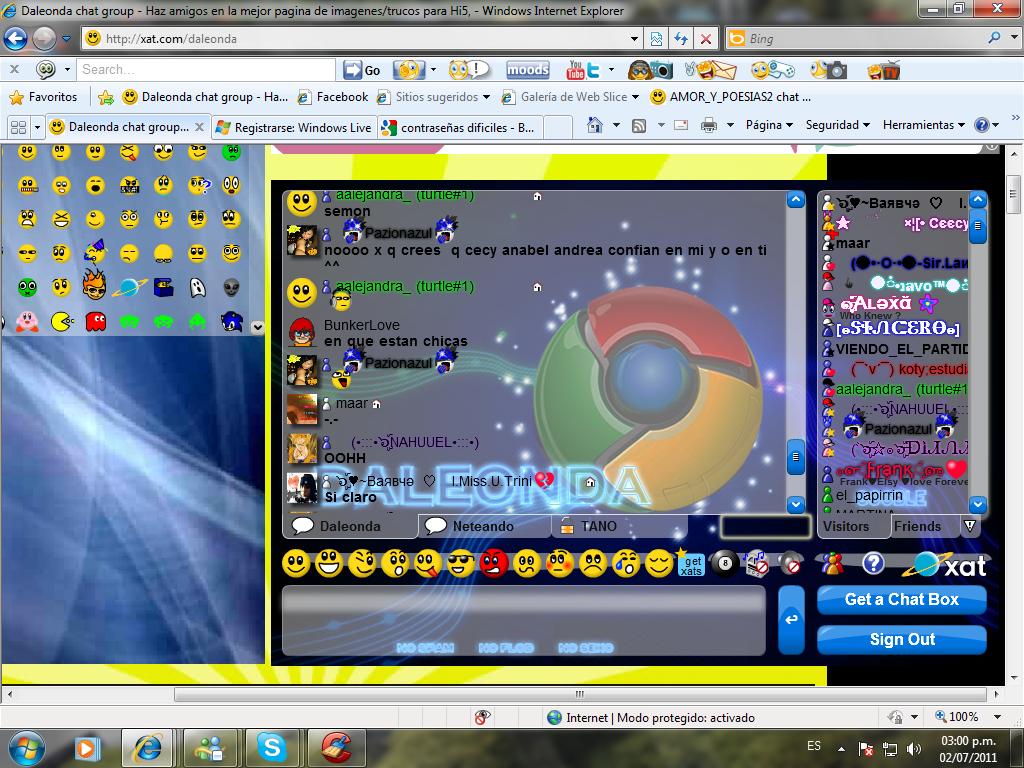Toggle the chat sound mute speaker icon
This screenshot has width=1024, height=768.
click(x=790, y=563)
